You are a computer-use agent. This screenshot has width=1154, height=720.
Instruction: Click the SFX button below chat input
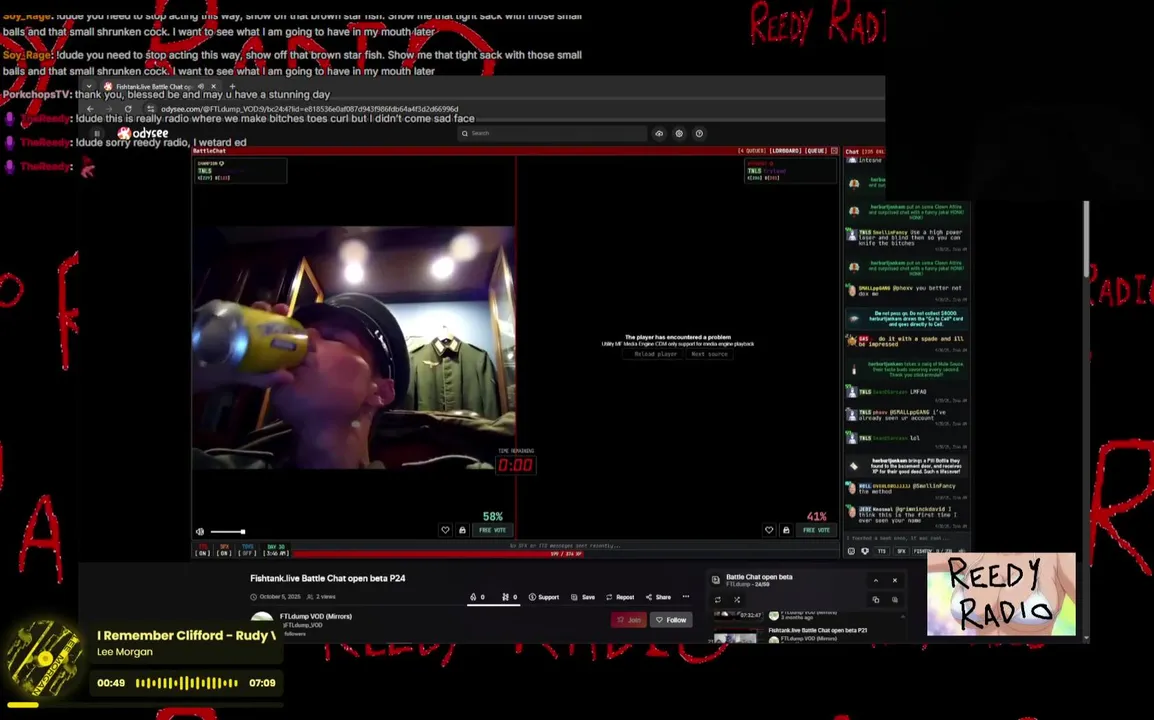click(901, 551)
